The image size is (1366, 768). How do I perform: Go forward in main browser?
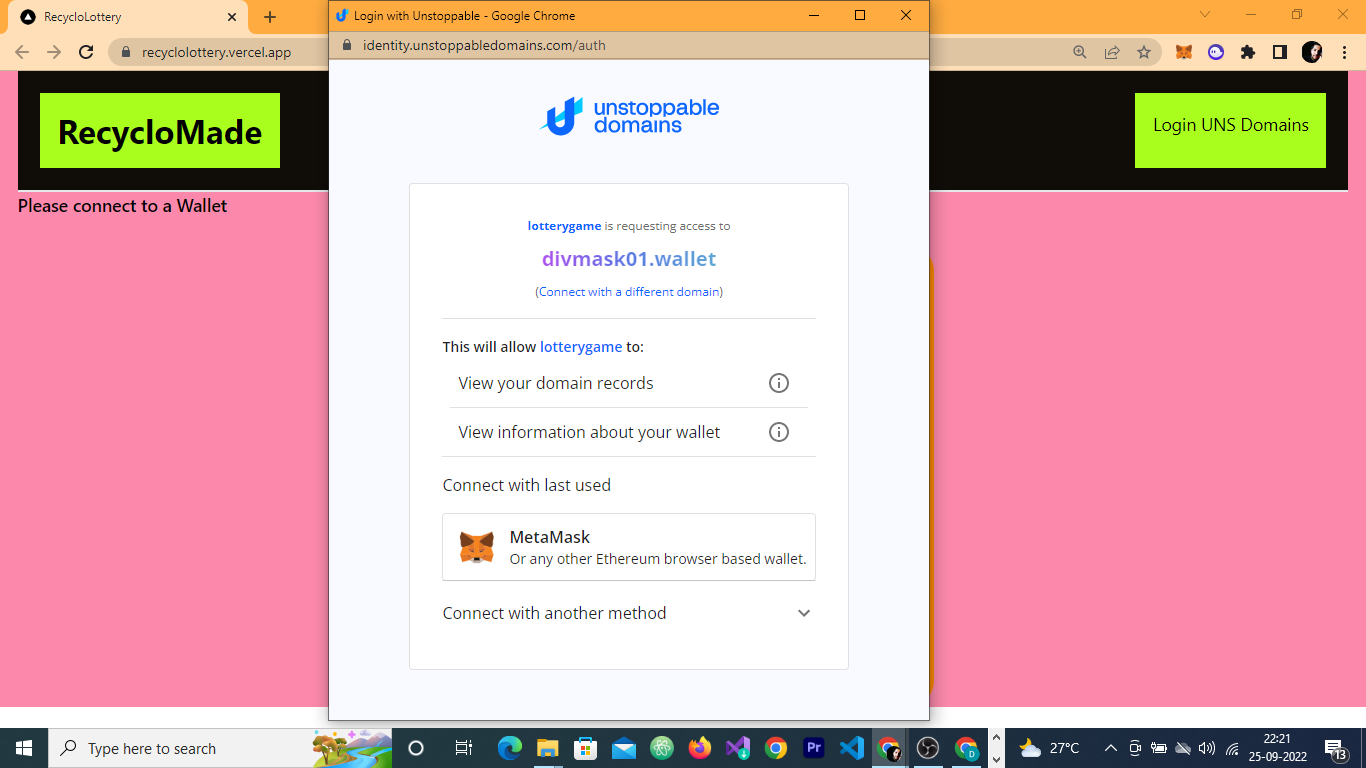(x=54, y=52)
